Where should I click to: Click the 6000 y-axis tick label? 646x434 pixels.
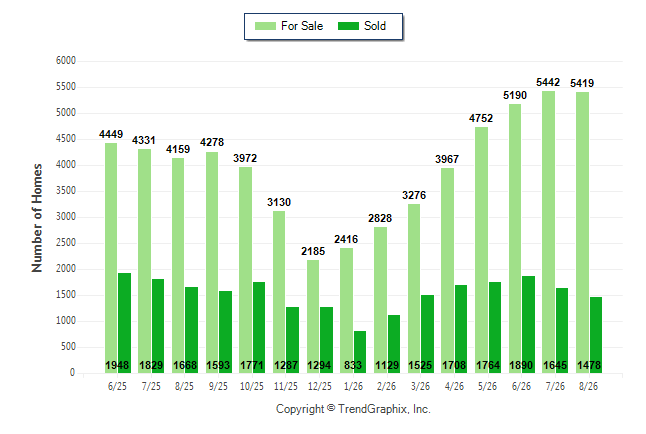point(66,61)
